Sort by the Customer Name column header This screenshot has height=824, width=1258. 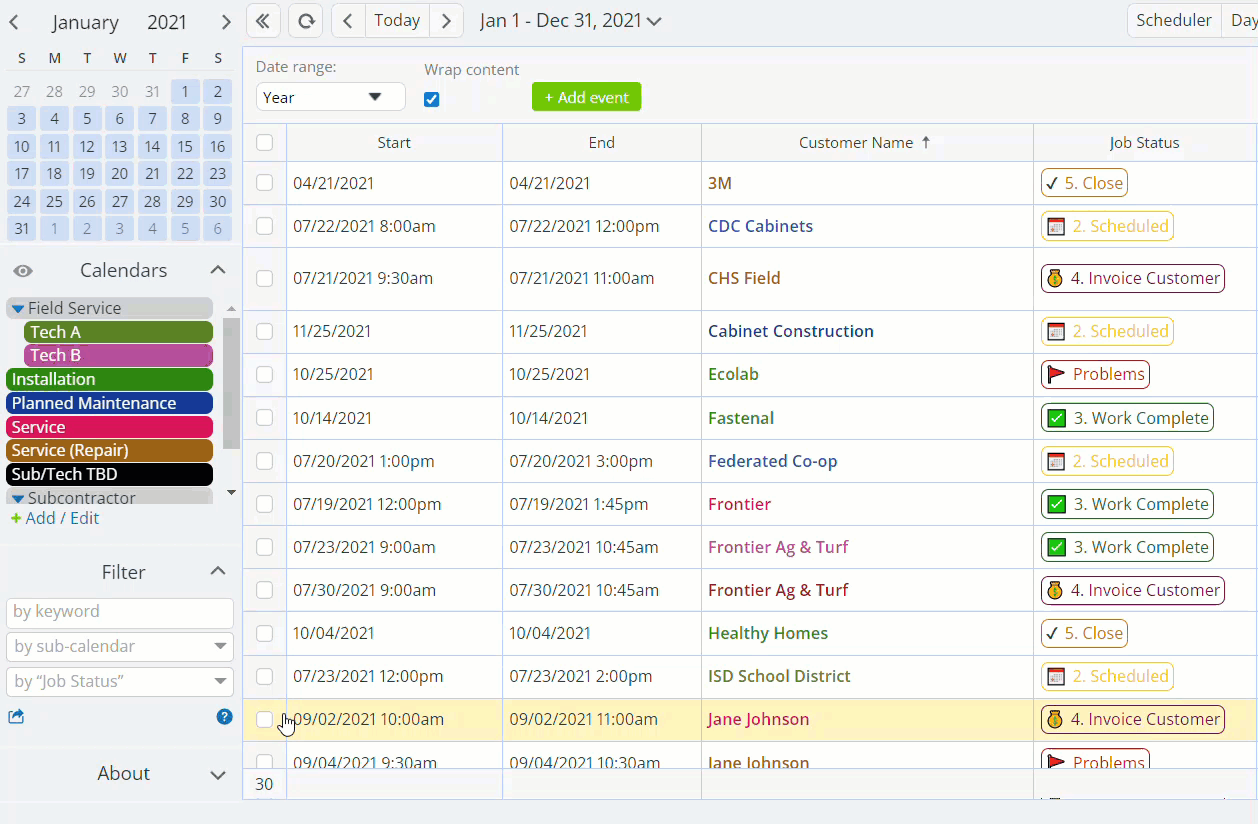point(856,142)
